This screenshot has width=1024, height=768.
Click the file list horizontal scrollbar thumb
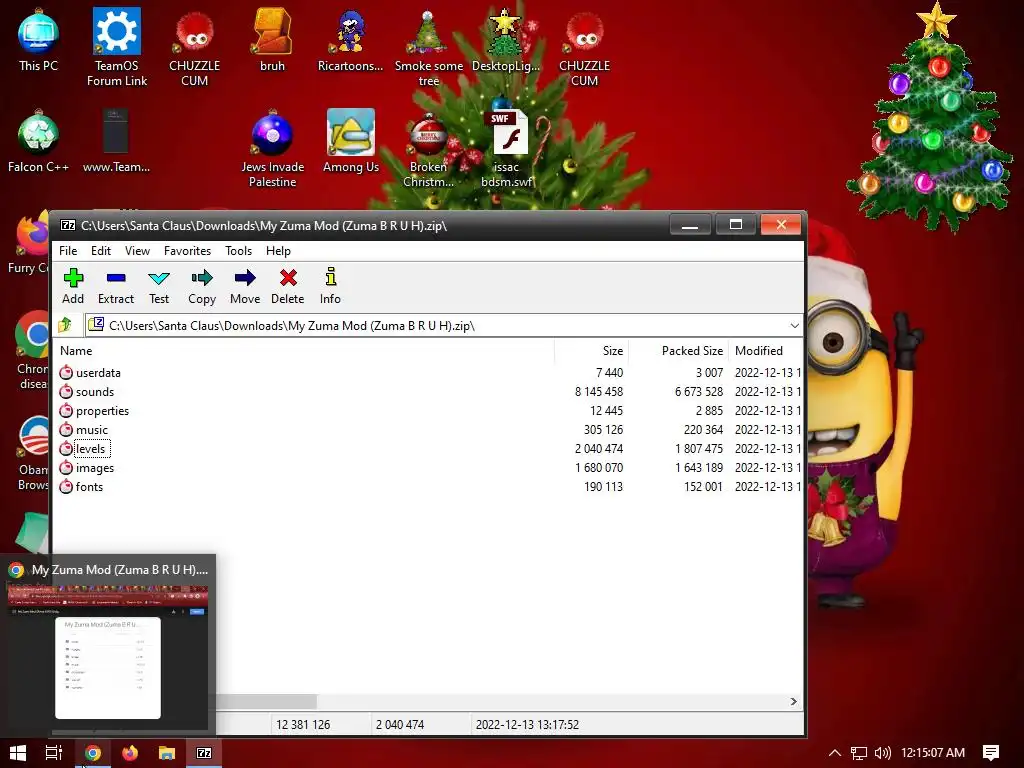coord(266,701)
